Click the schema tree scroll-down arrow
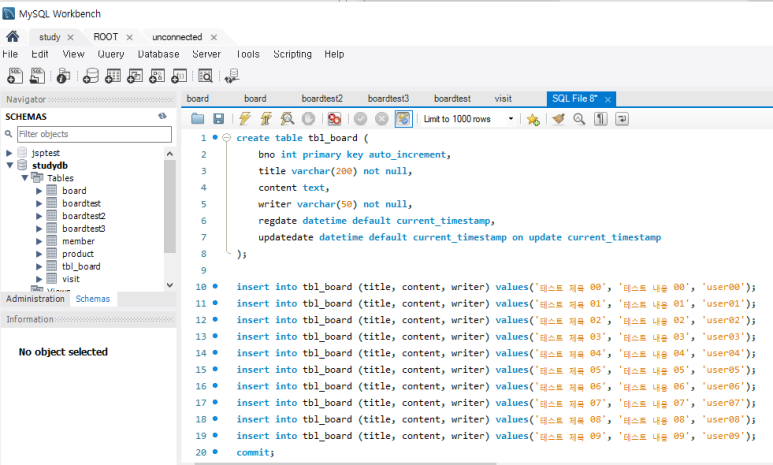This screenshot has height=465, width=773. tap(170, 285)
